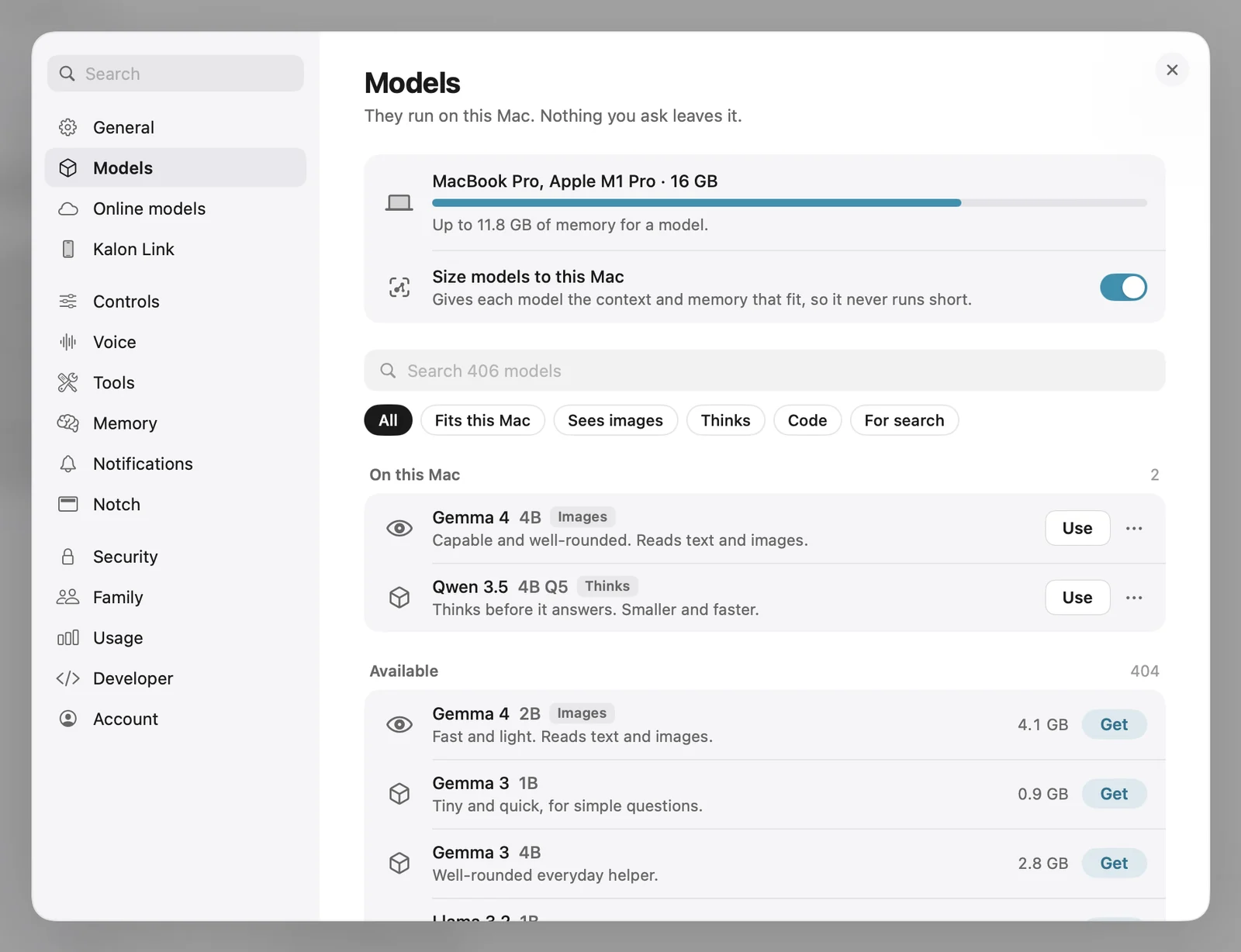Open the Online models section
Viewport: 1241px width, 952px height.
pyautogui.click(x=175, y=209)
